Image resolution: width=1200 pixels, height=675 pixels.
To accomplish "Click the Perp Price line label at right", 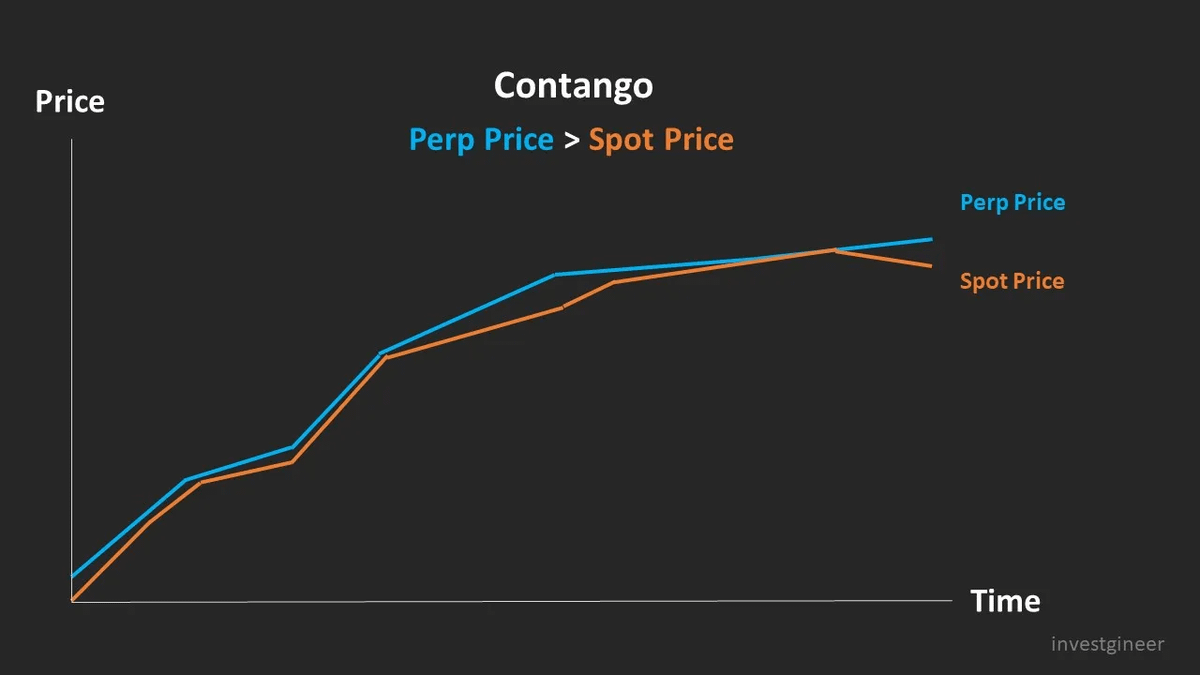I will (1012, 203).
